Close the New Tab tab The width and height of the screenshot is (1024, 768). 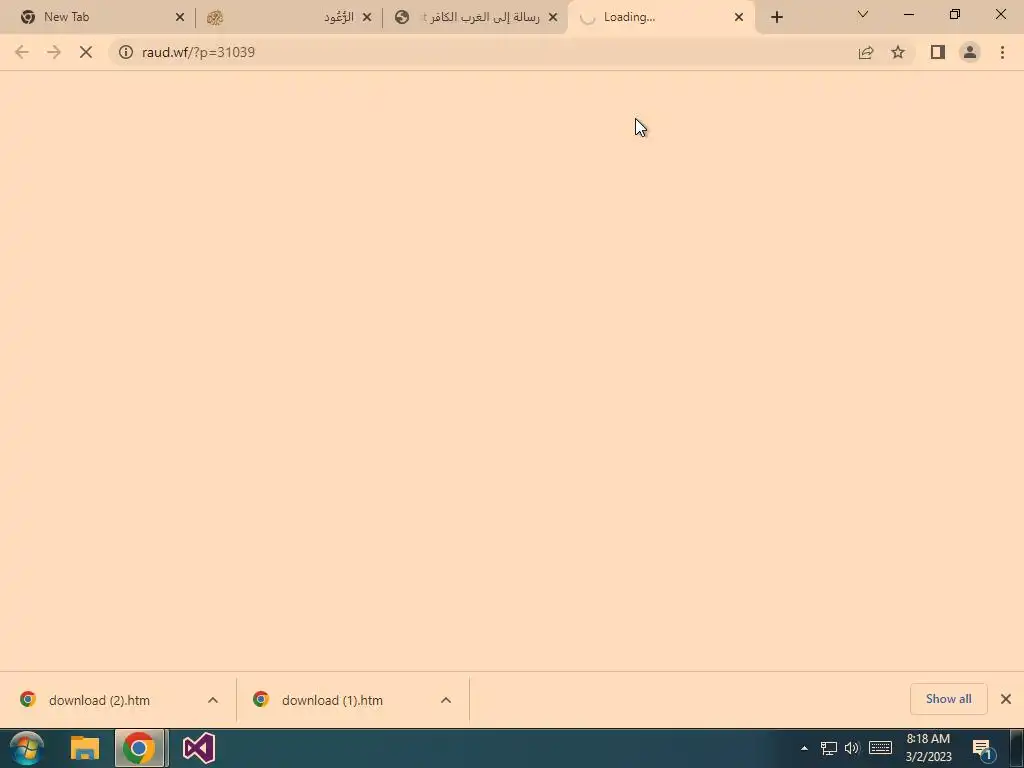[180, 17]
